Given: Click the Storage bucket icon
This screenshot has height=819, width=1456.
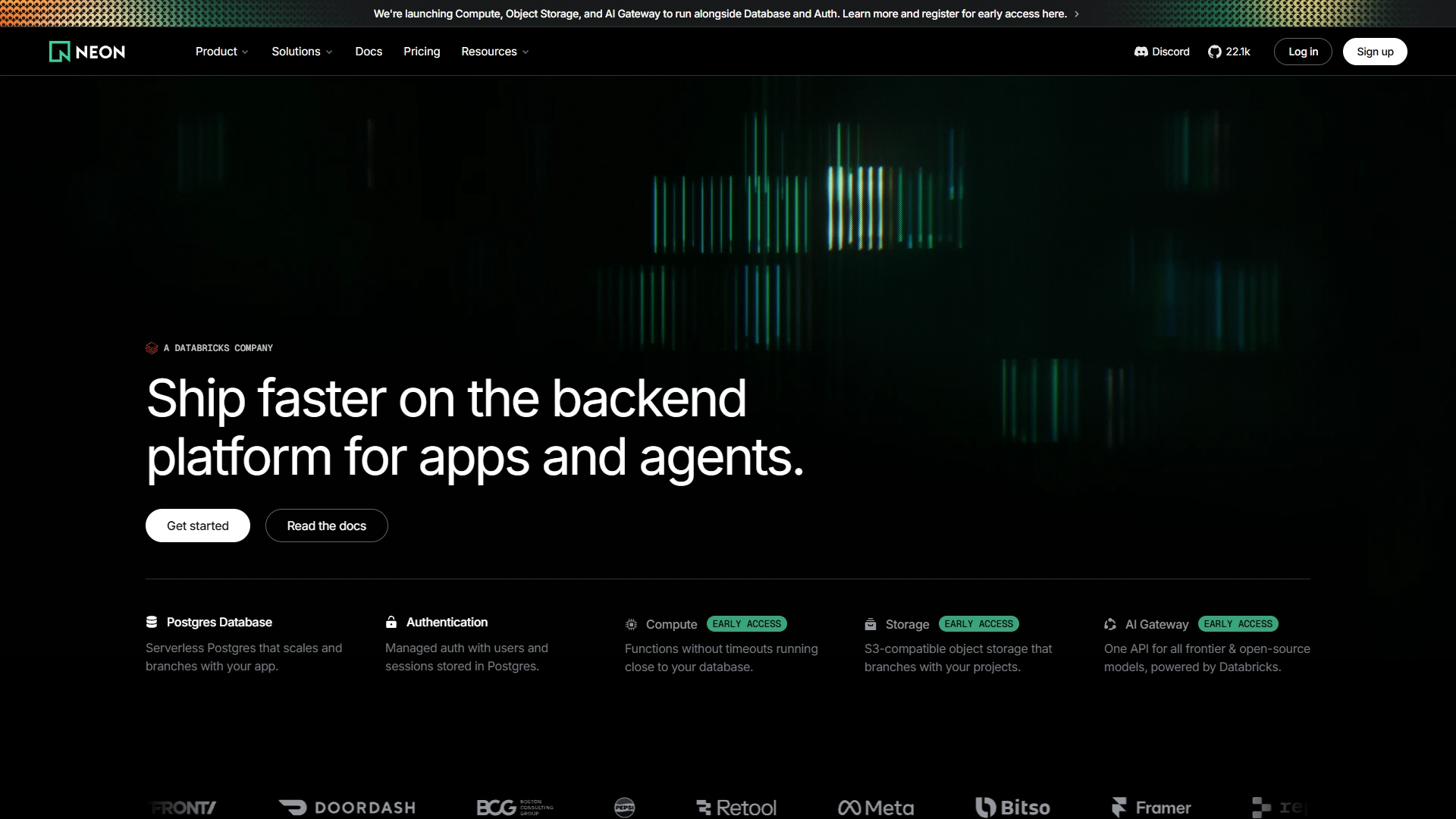Looking at the screenshot, I should pos(871,624).
